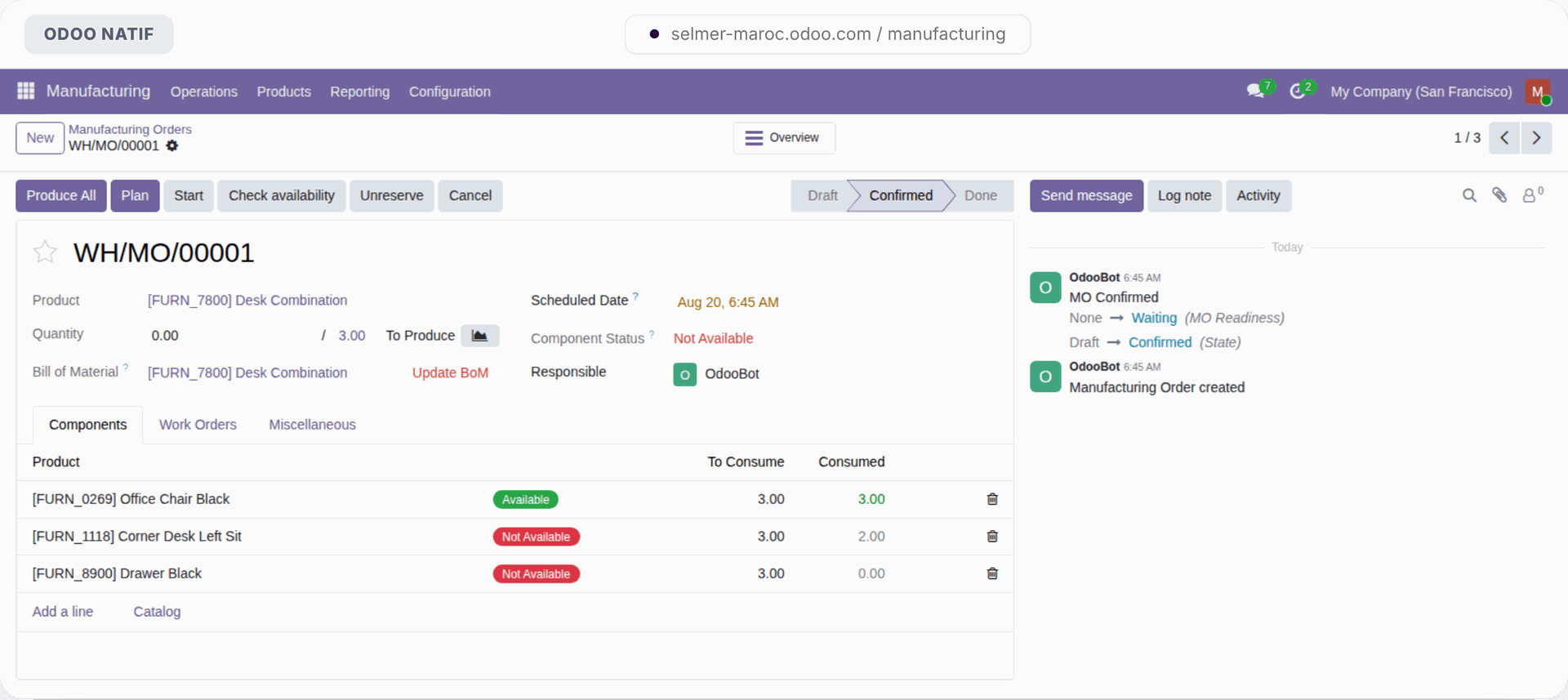Open the Product field Desk Combination link
This screenshot has height=700, width=1568.
[x=247, y=301]
